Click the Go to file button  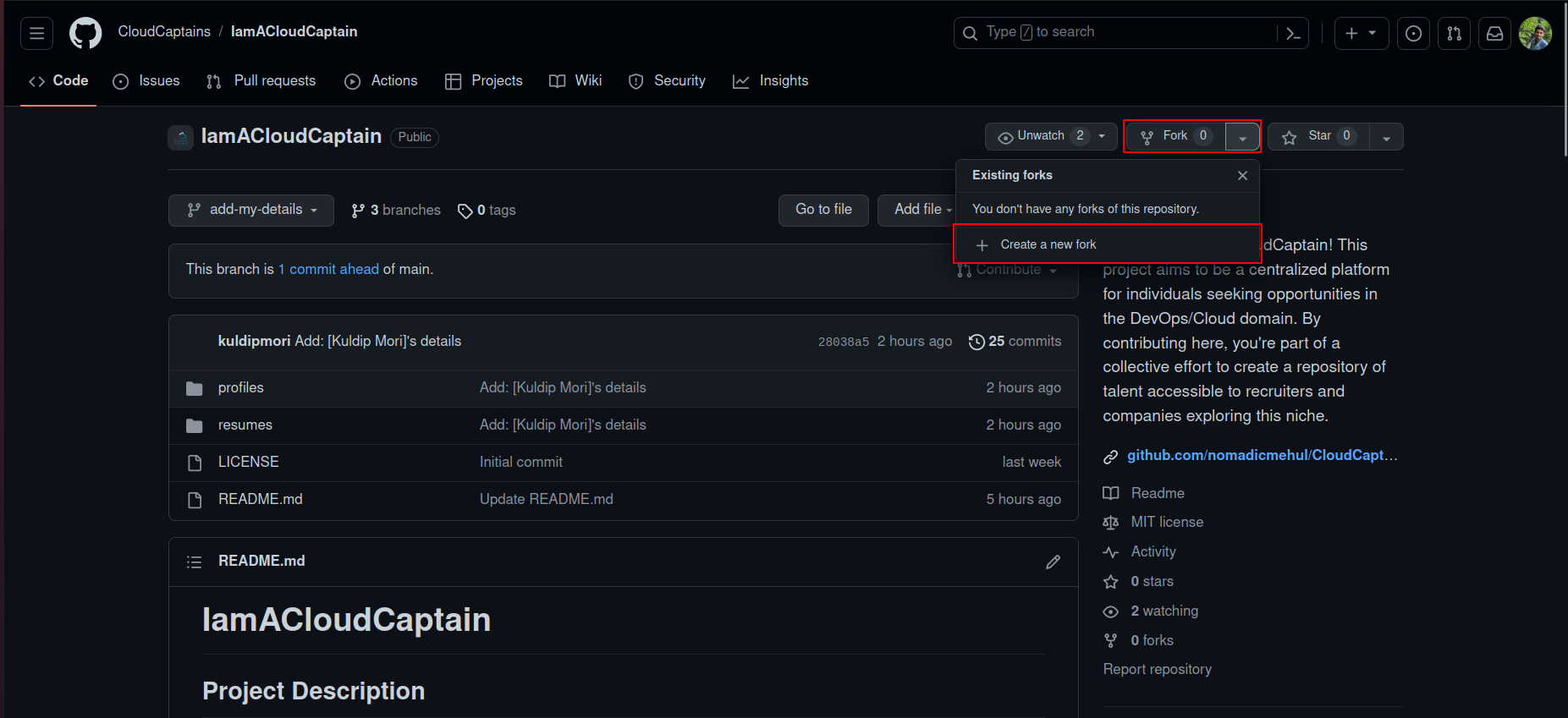(823, 210)
